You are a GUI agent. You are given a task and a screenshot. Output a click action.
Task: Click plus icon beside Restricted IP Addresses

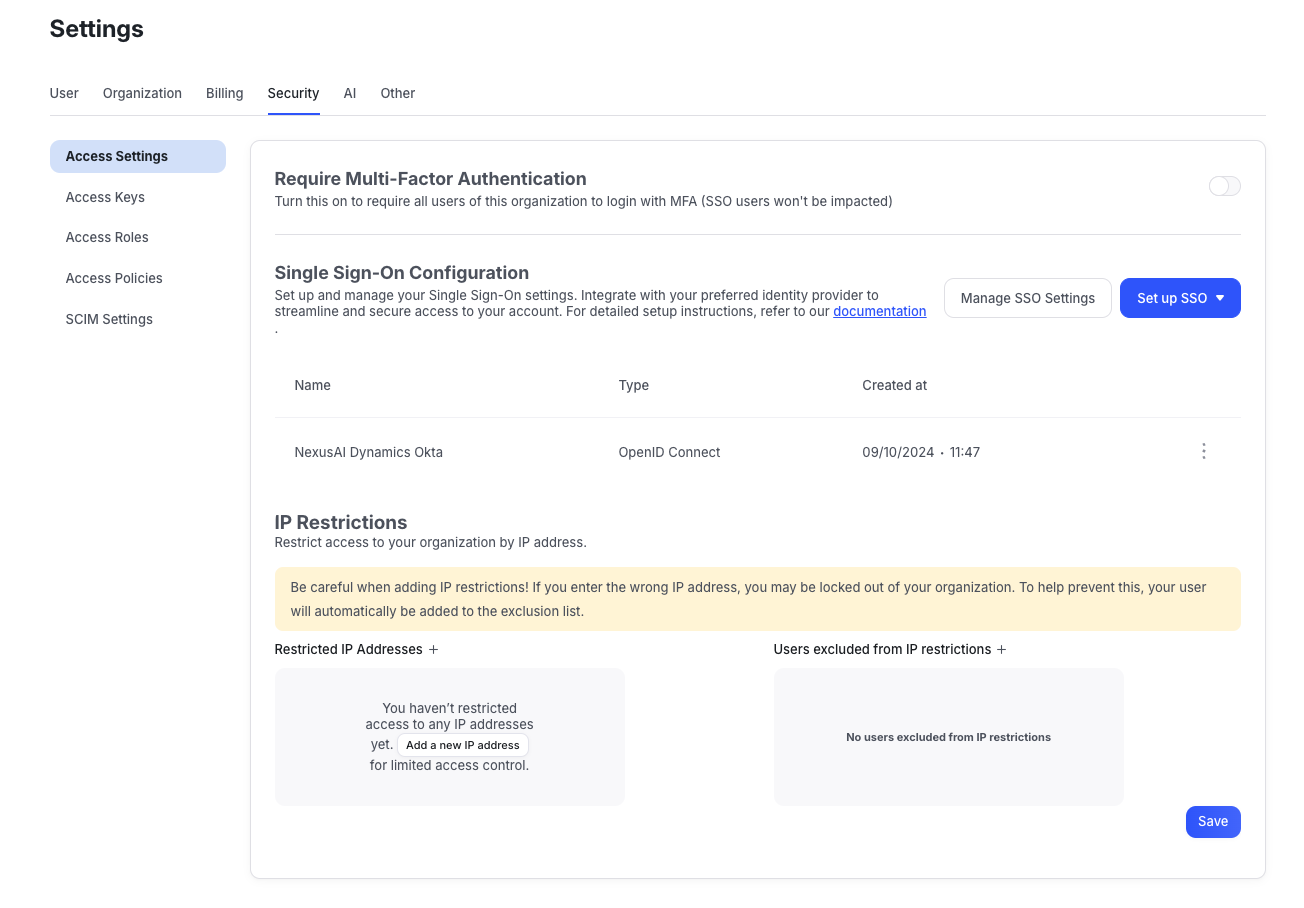coord(433,650)
